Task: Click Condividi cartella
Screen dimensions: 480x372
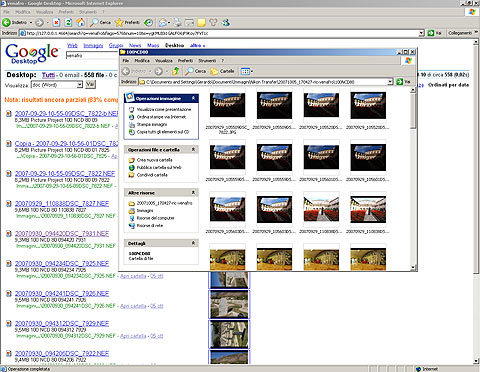Action: point(148,175)
